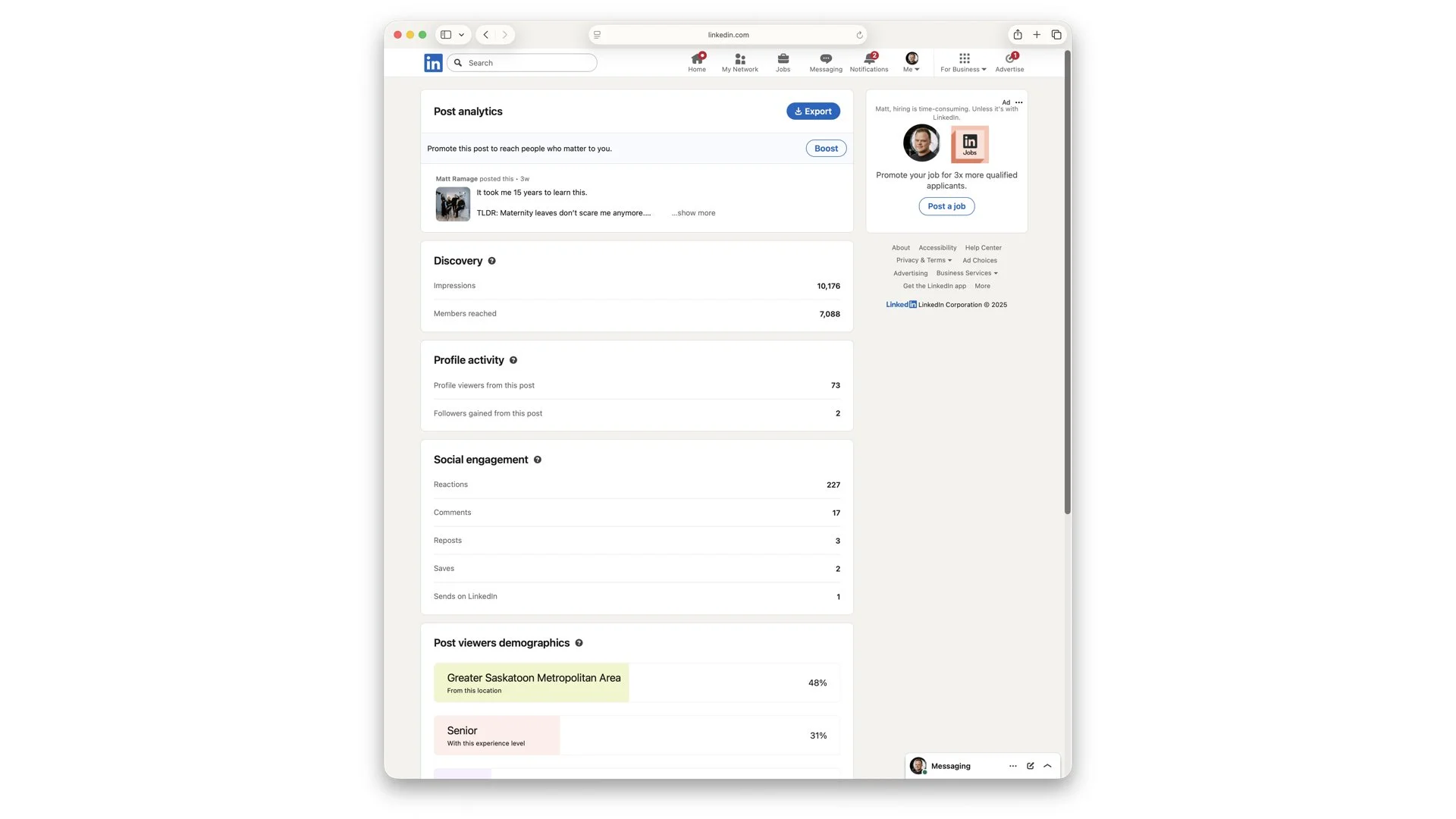Click help icon beside Discovery heading

pos(491,261)
